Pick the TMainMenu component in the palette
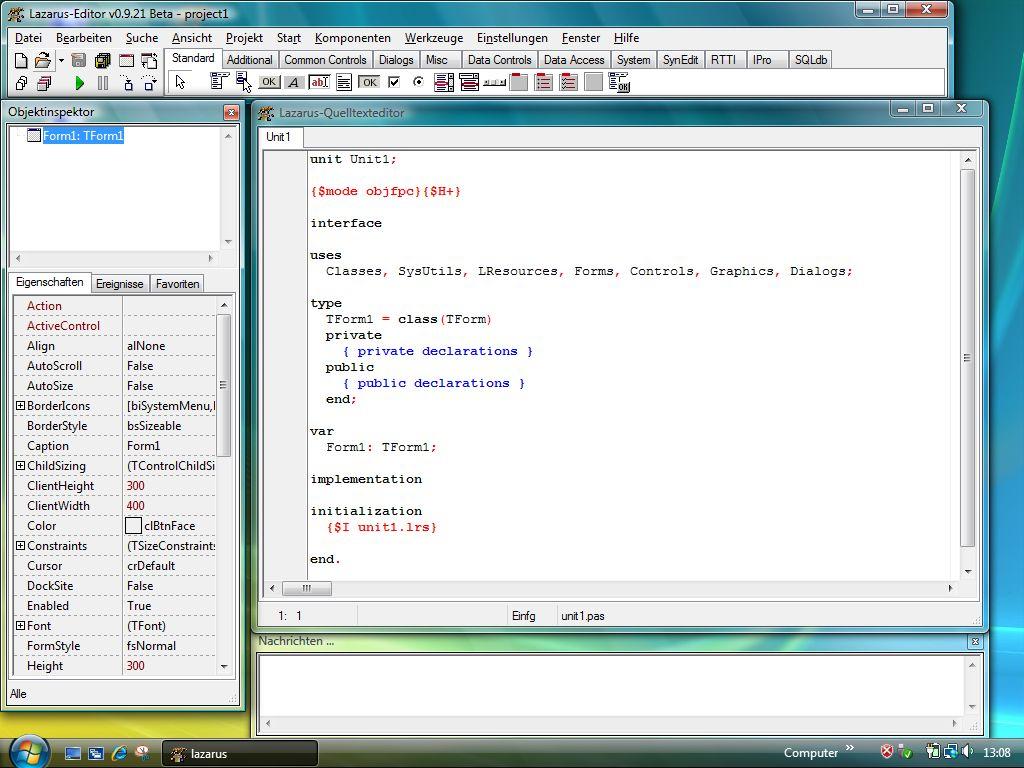 [x=219, y=82]
